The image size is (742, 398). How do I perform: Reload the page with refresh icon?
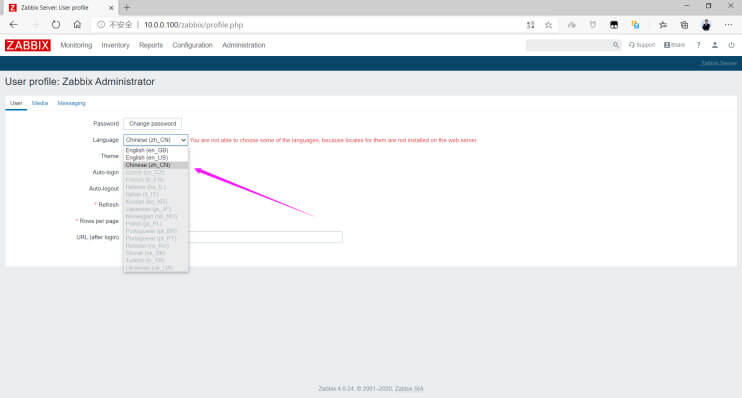[x=56, y=25]
